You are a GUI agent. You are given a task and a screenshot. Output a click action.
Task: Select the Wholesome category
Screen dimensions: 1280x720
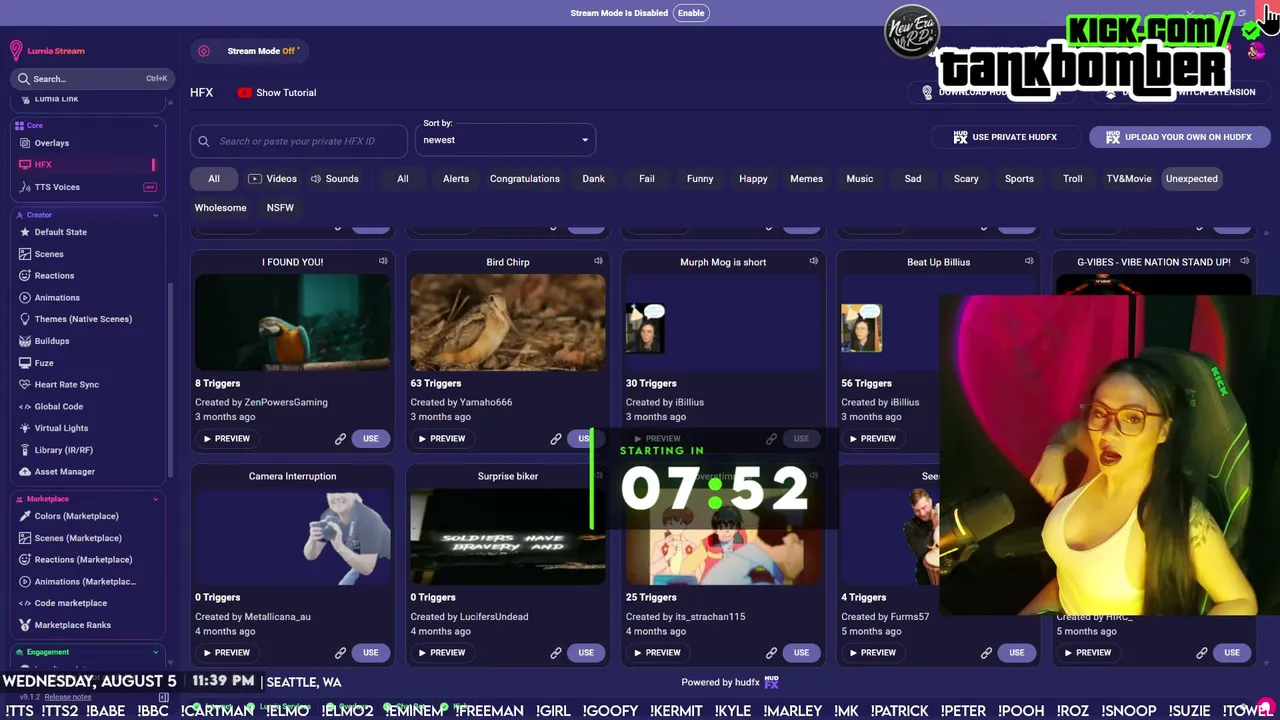pyautogui.click(x=220, y=208)
